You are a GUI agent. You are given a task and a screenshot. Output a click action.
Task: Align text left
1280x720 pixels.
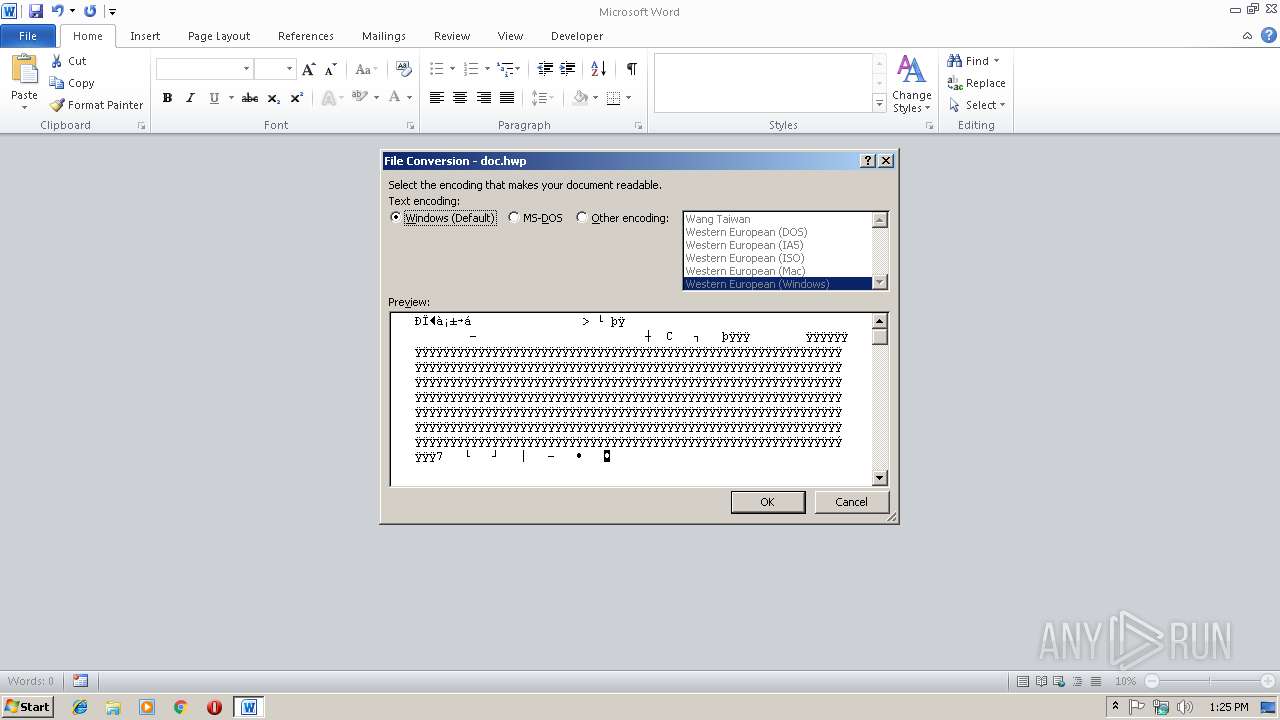(x=437, y=98)
